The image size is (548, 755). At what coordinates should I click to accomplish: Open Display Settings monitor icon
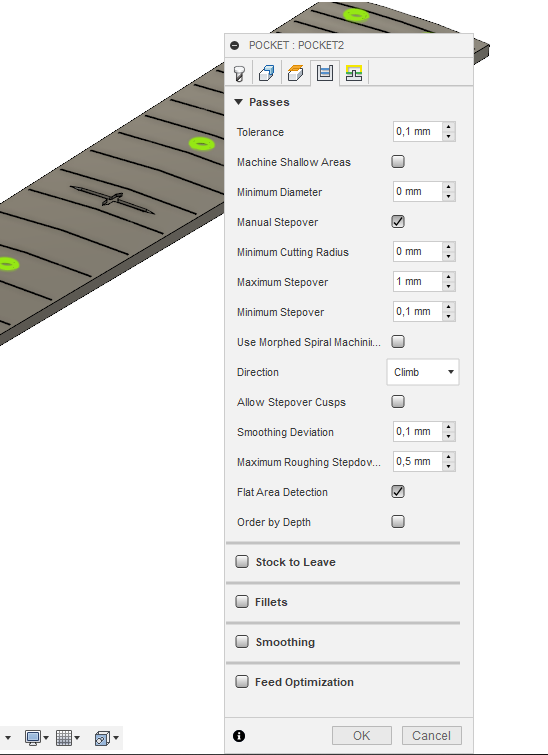point(37,738)
